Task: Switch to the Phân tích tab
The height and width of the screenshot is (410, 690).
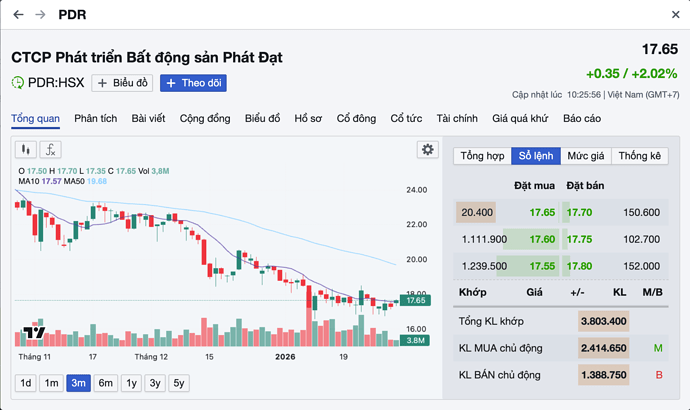Action: [95, 119]
